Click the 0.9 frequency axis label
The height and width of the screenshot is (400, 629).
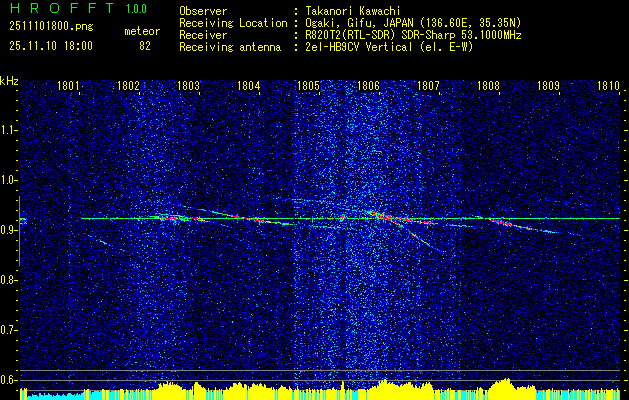[x=8, y=230]
